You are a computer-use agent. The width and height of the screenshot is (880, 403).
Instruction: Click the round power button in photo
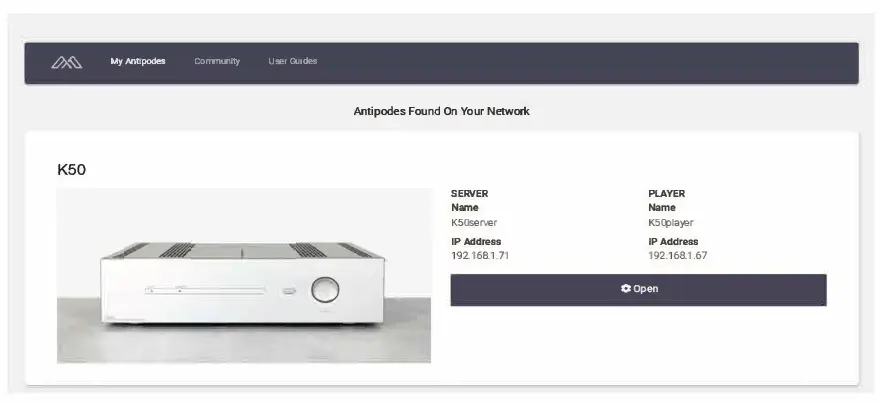pyautogui.click(x=325, y=290)
